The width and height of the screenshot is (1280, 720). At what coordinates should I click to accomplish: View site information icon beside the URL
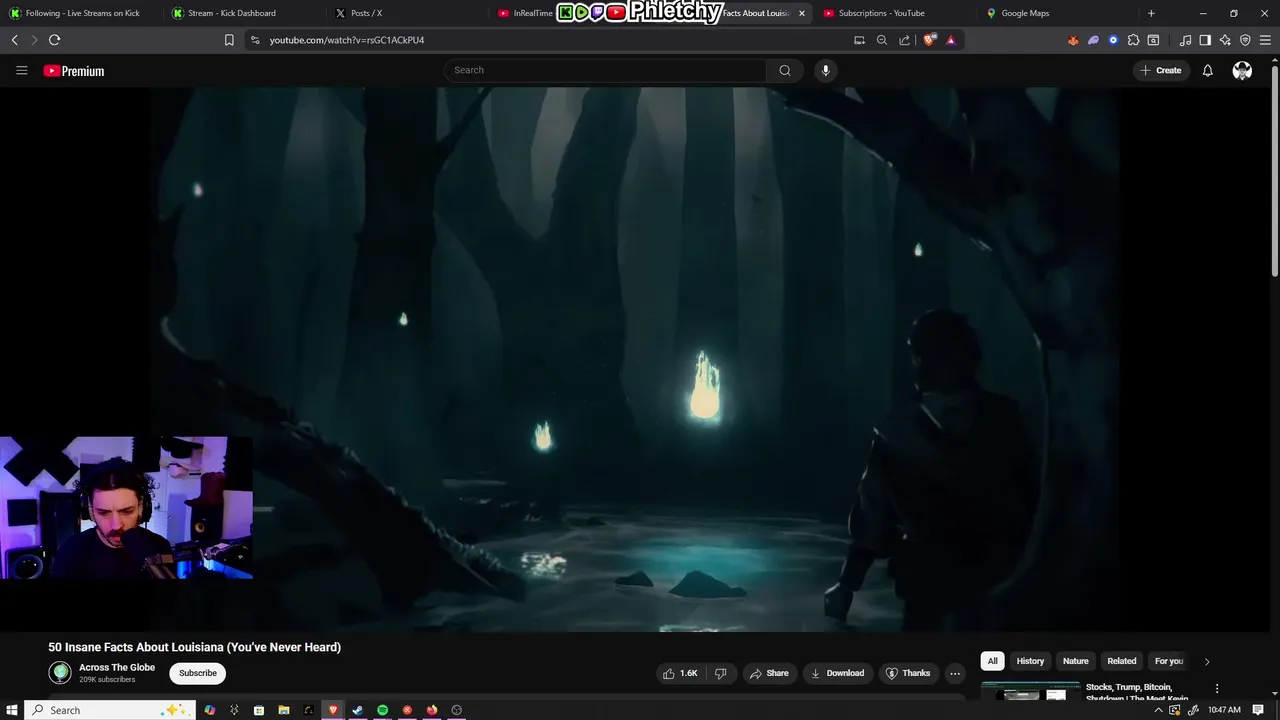click(255, 40)
